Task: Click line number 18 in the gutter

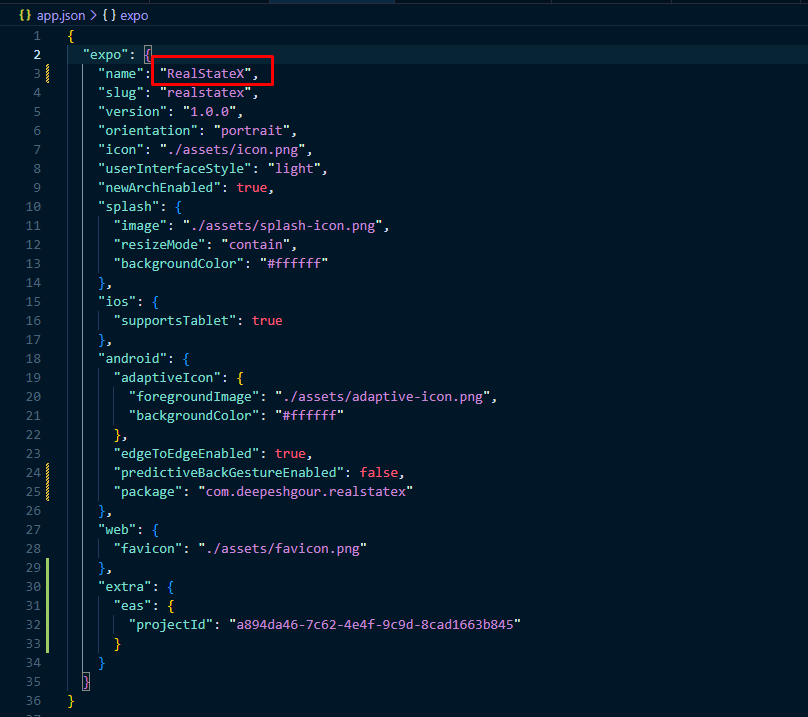Action: (35, 358)
